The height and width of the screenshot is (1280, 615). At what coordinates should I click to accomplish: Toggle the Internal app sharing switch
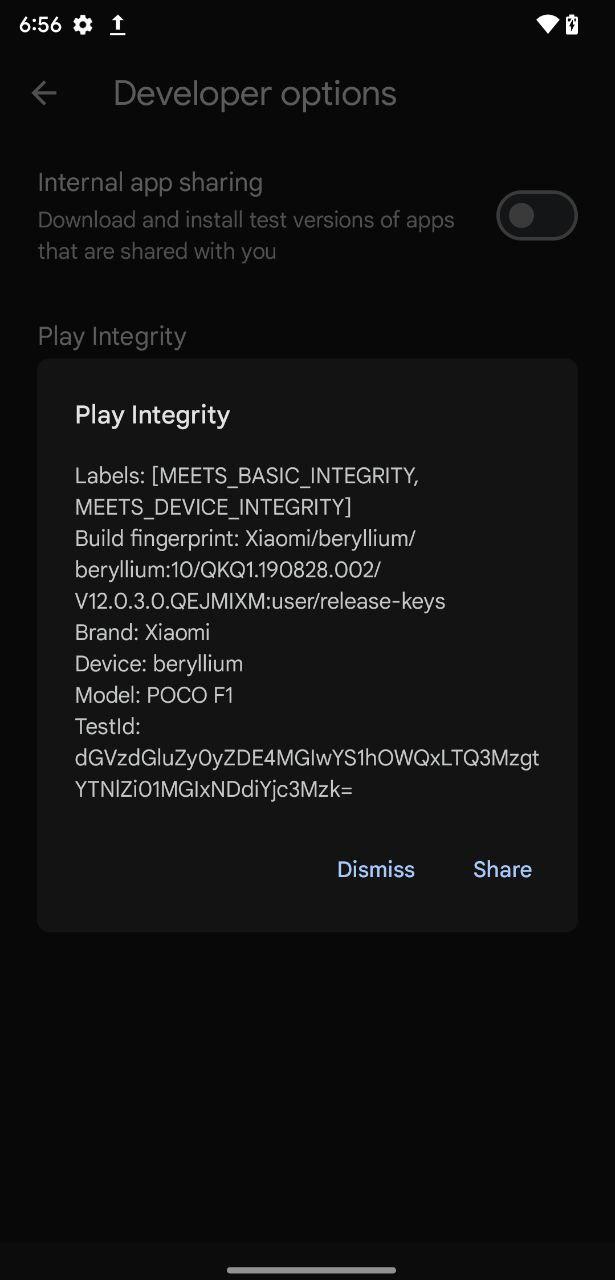[x=536, y=215]
